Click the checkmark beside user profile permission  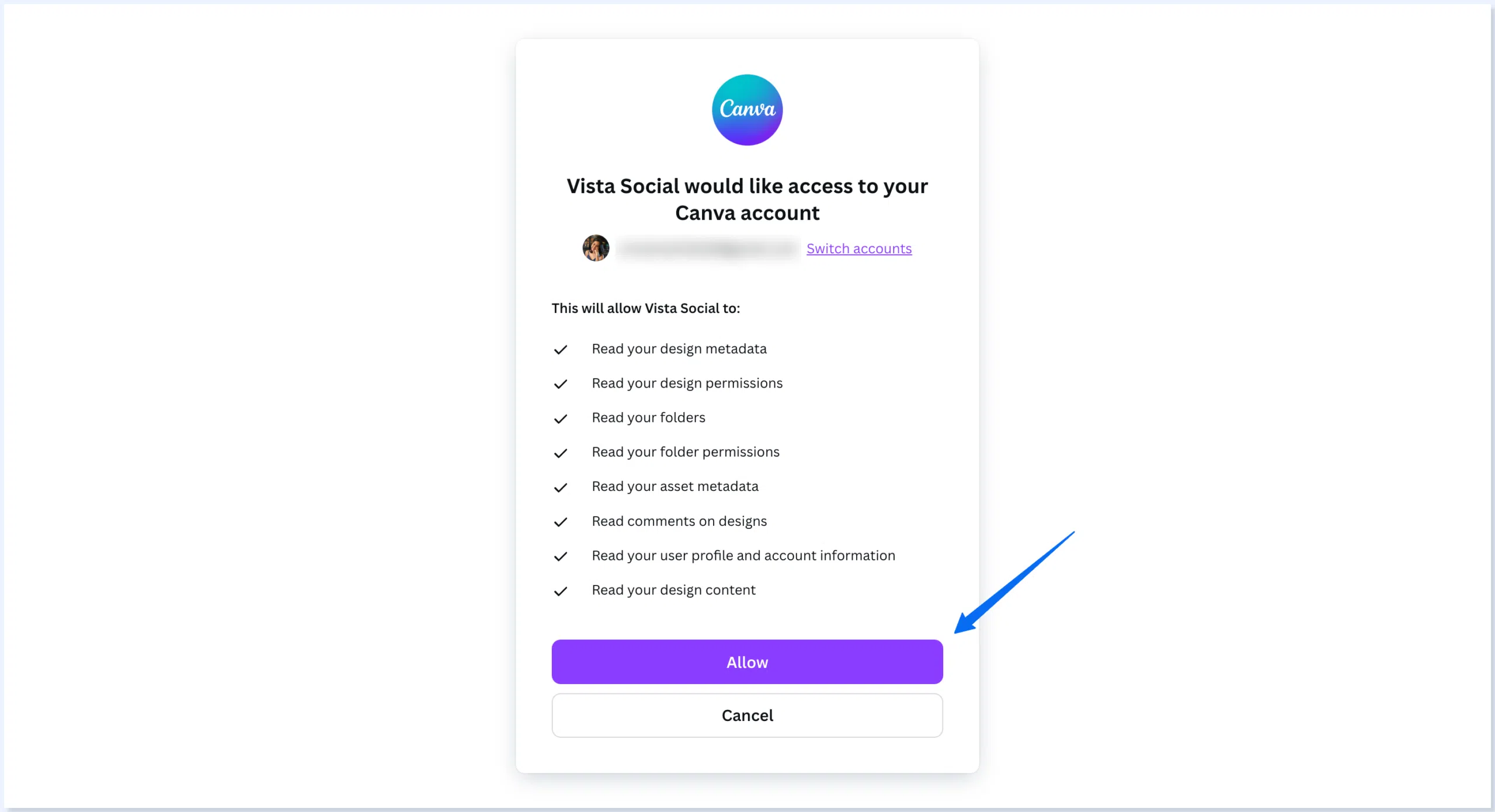click(561, 556)
